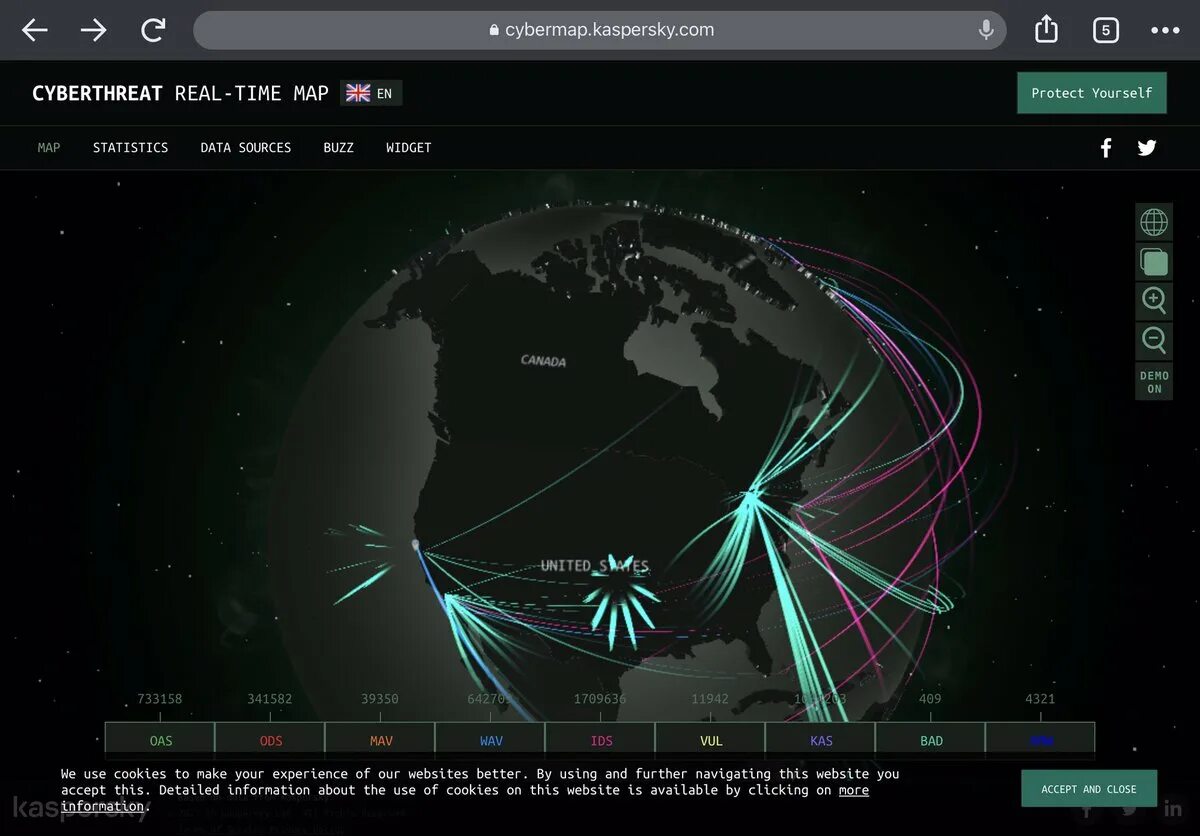Toggle the DEMO ON mode button
The height and width of the screenshot is (836, 1200).
[x=1154, y=382]
